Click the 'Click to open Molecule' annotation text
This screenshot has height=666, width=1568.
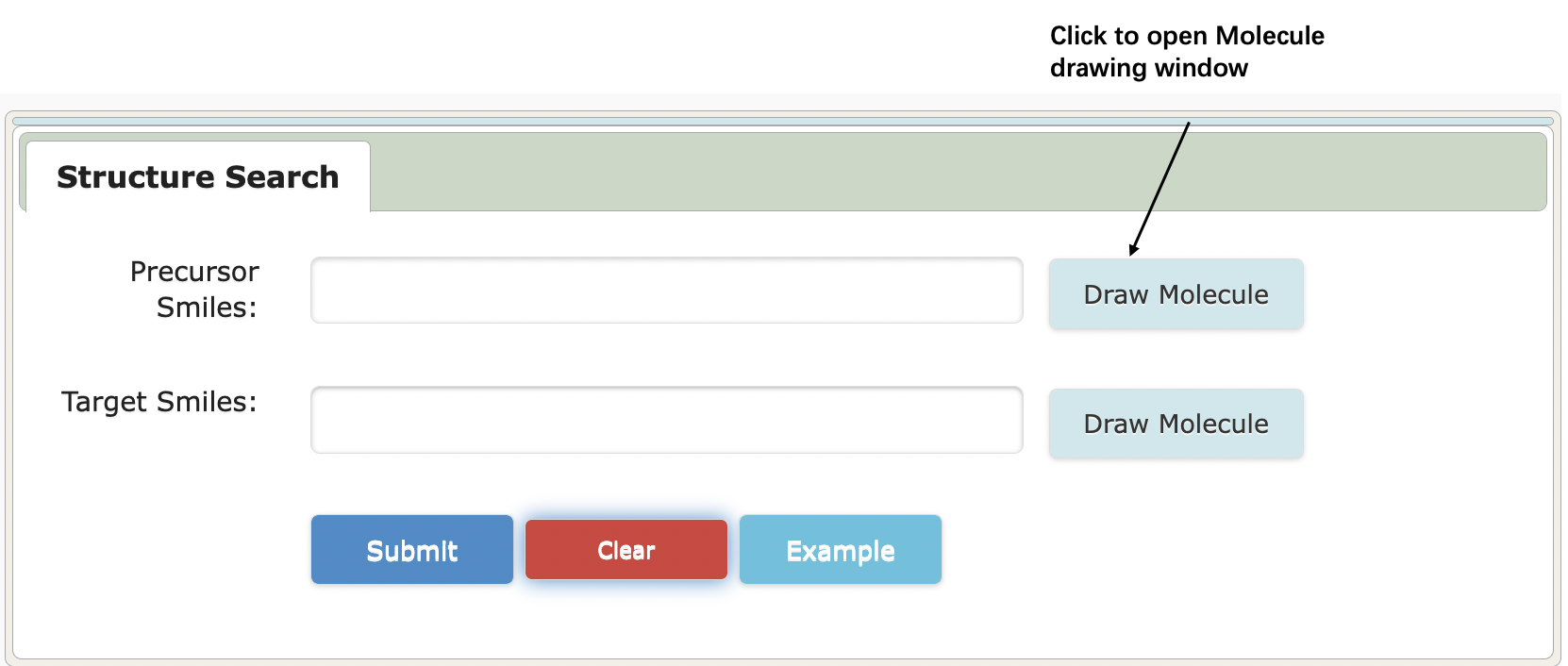1187,36
